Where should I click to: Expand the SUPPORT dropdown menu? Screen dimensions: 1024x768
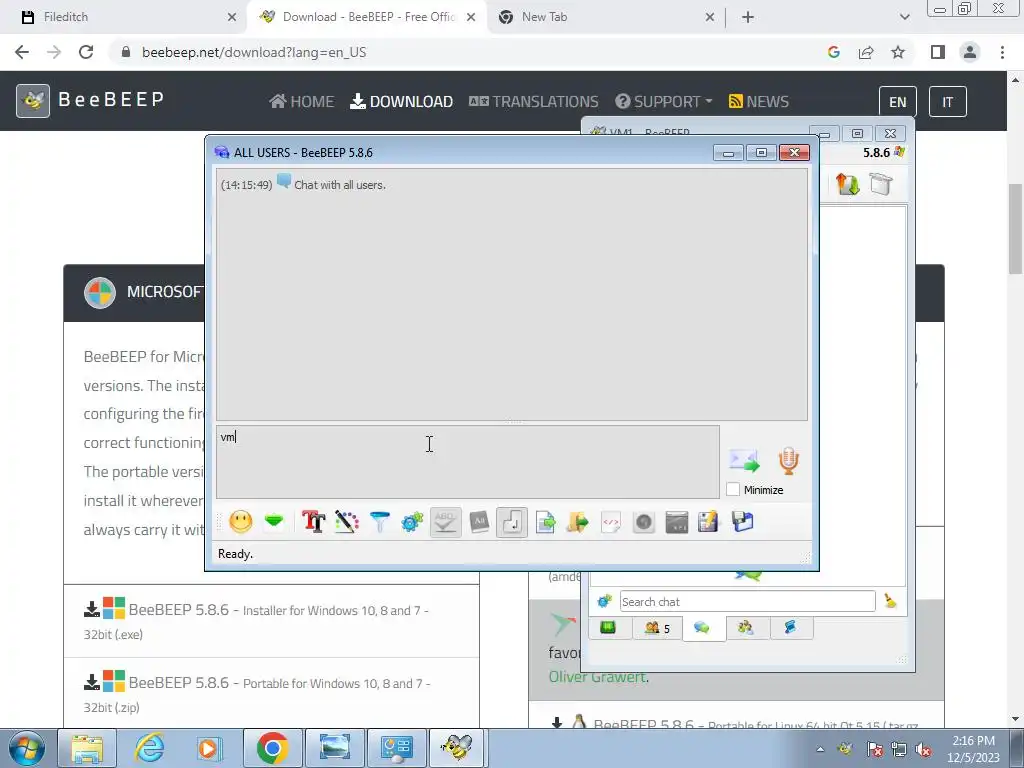tap(664, 101)
